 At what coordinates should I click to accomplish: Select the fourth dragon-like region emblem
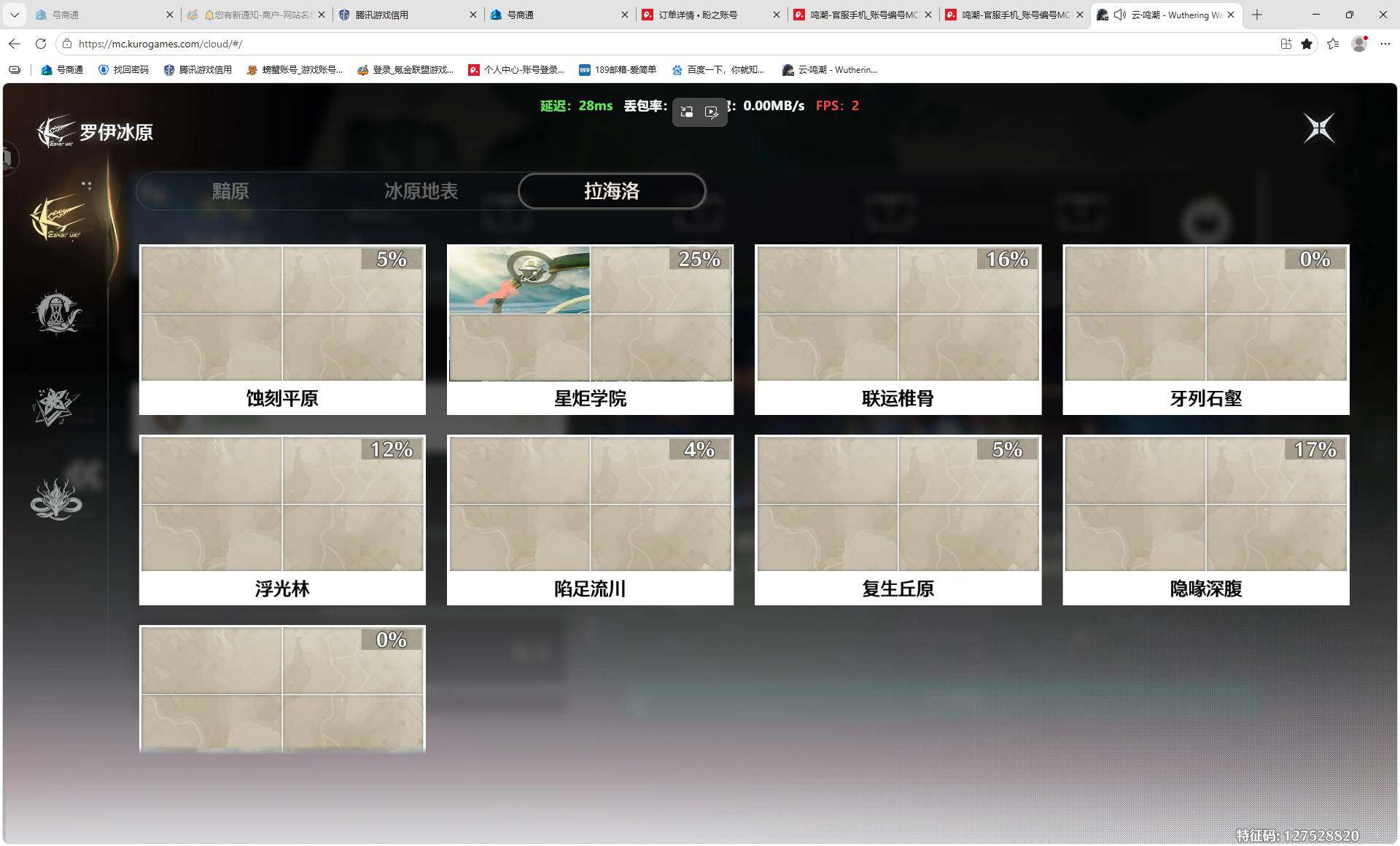(56, 500)
